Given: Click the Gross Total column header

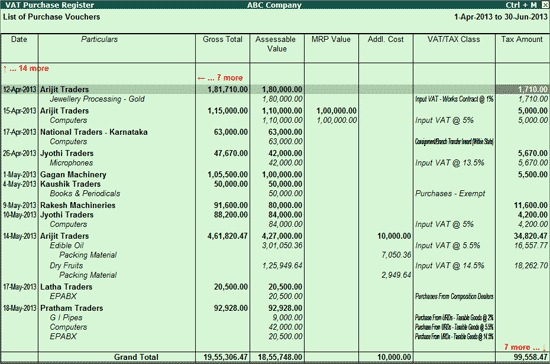Looking at the screenshot, I should pyautogui.click(x=222, y=39).
